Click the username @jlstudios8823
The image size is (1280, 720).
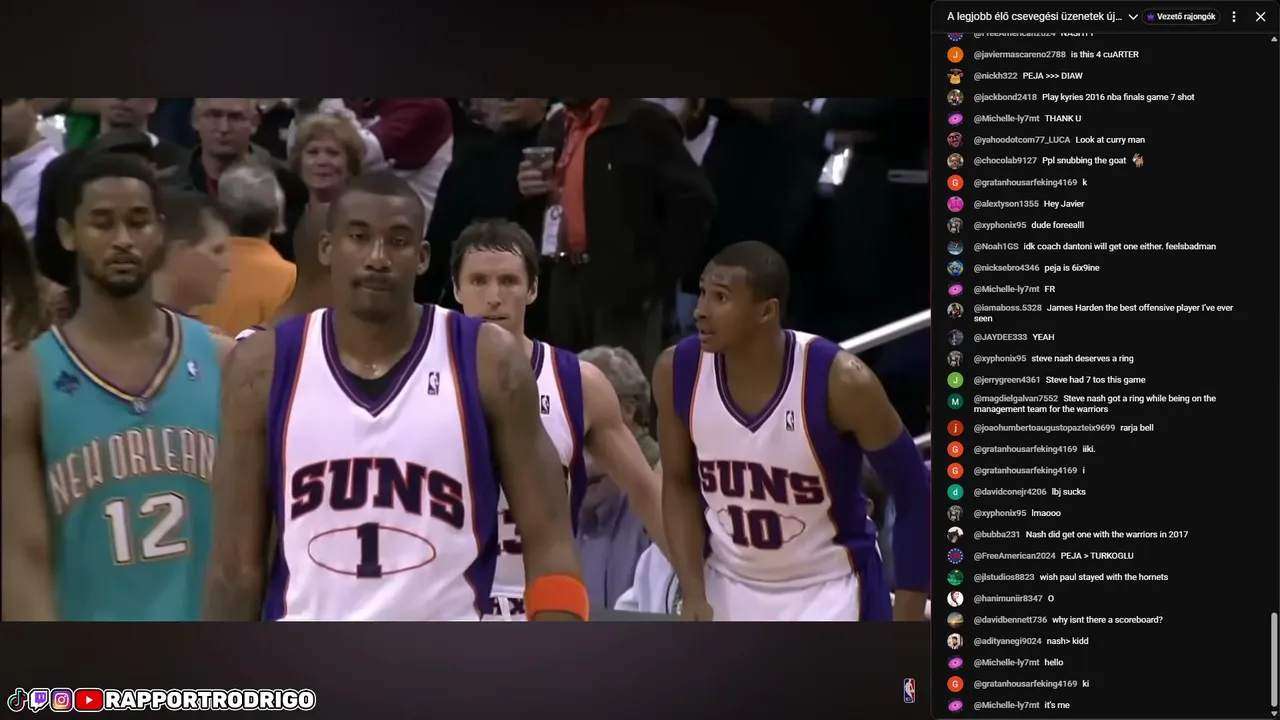tap(1004, 577)
